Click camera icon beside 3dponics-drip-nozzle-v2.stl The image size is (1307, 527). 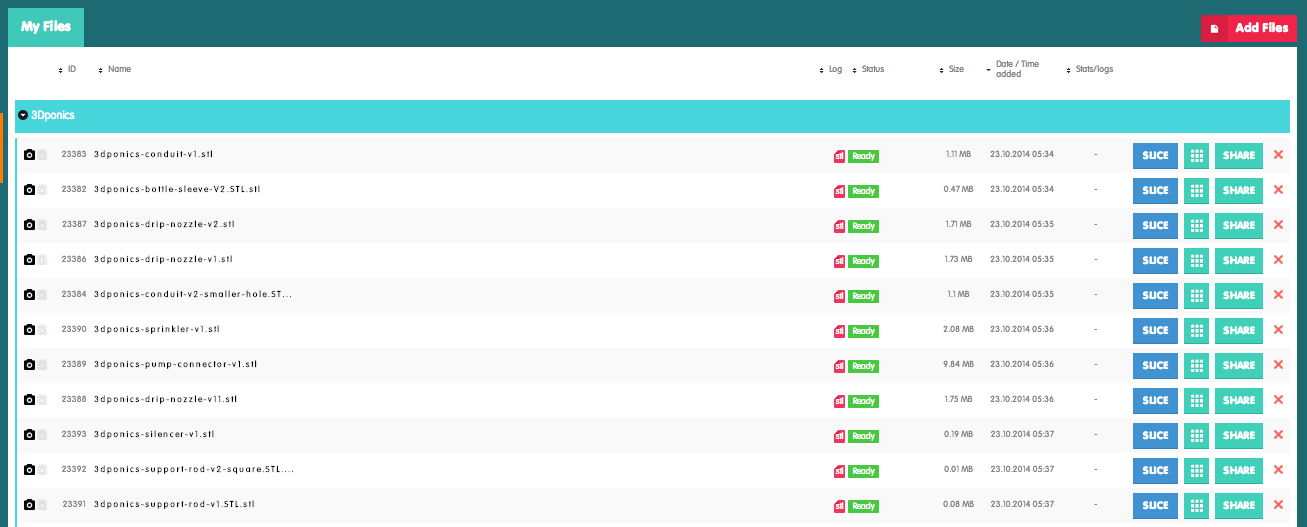29,225
